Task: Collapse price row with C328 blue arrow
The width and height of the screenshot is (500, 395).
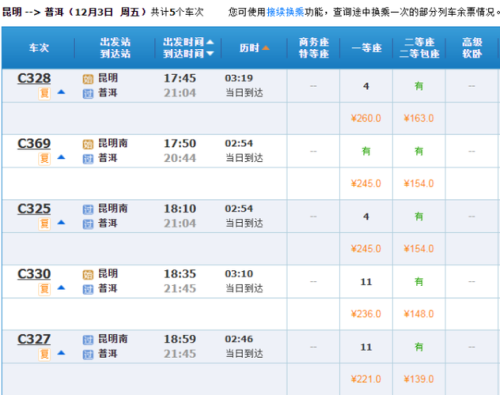Action: pos(61,92)
